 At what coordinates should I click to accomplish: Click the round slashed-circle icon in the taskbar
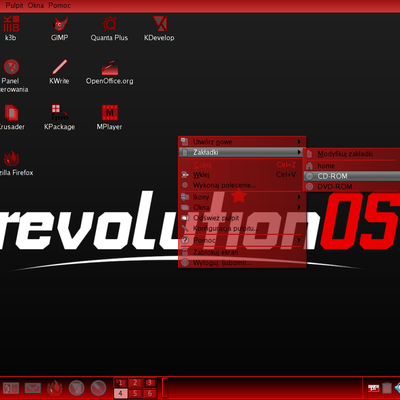[x=98, y=388]
